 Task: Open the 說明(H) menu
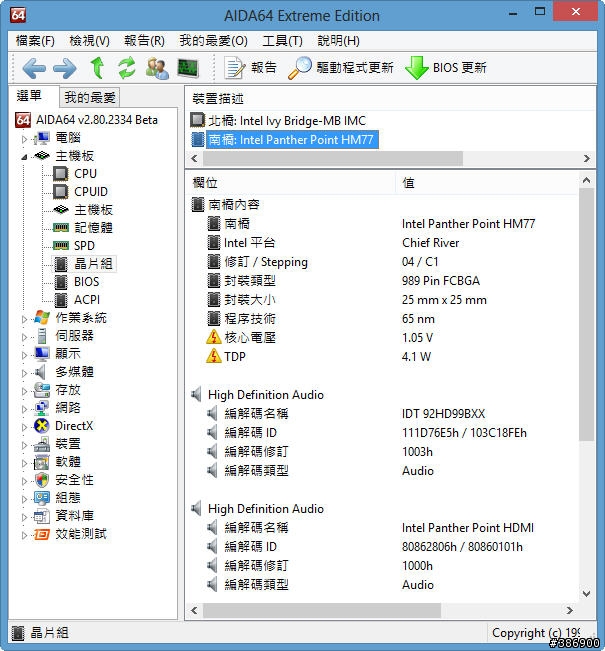(x=338, y=41)
